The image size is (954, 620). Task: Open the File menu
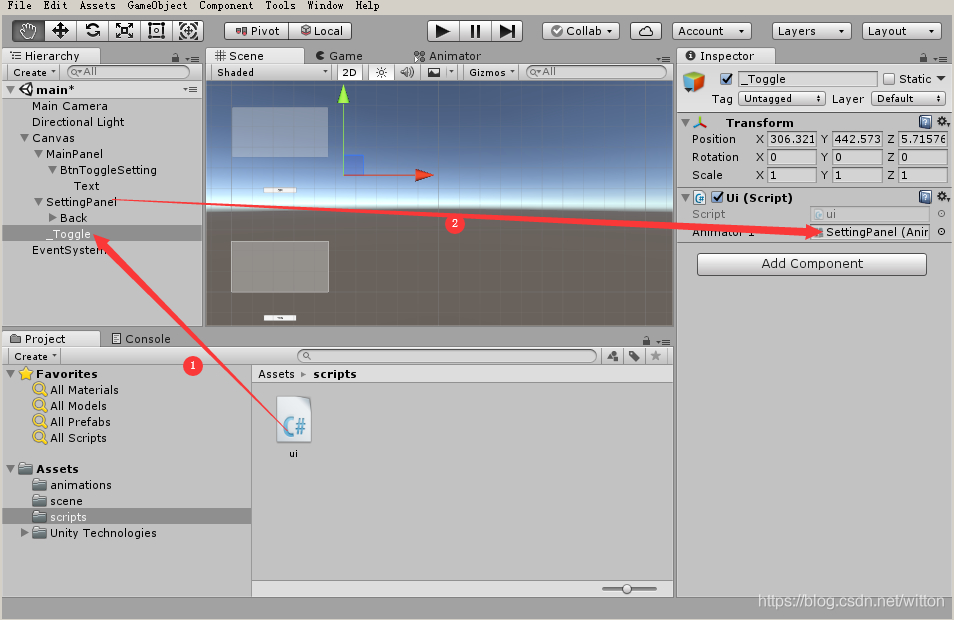[19, 5]
